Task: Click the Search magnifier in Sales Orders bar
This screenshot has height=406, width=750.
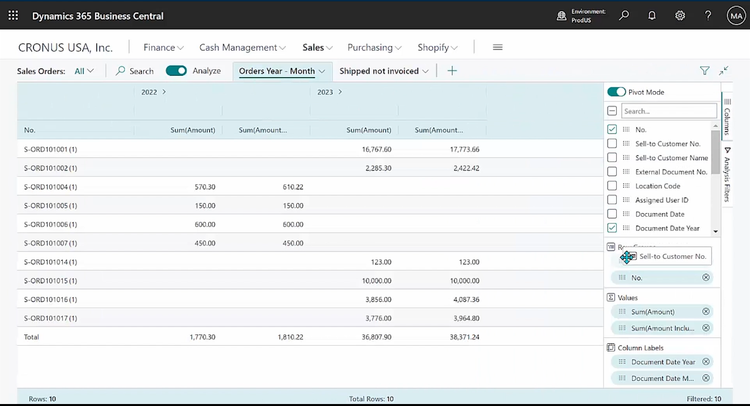Action: click(121, 71)
